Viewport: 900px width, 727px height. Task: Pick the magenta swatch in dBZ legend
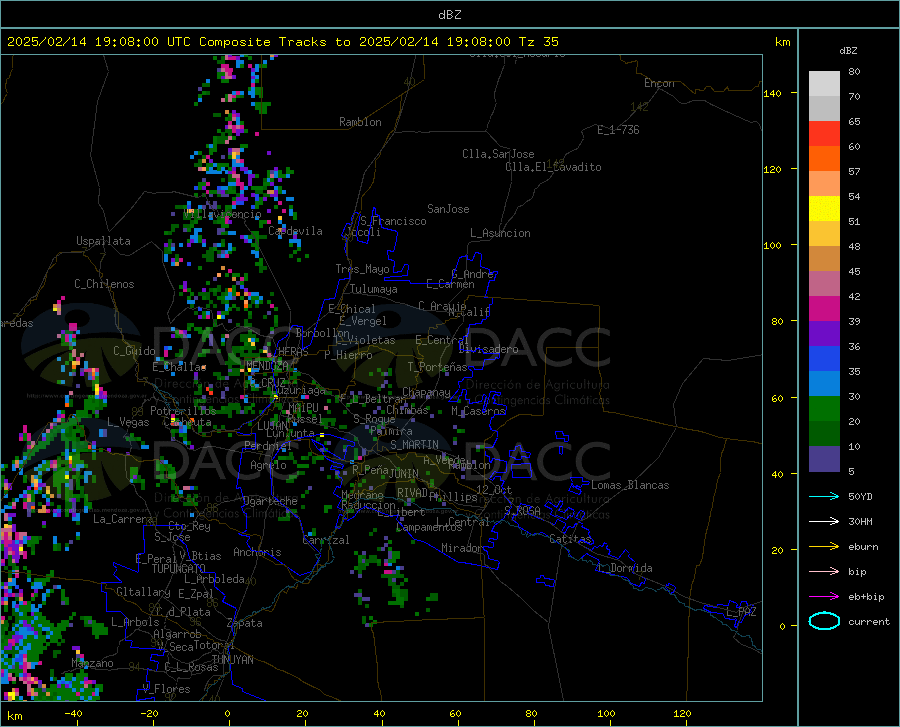click(x=824, y=309)
